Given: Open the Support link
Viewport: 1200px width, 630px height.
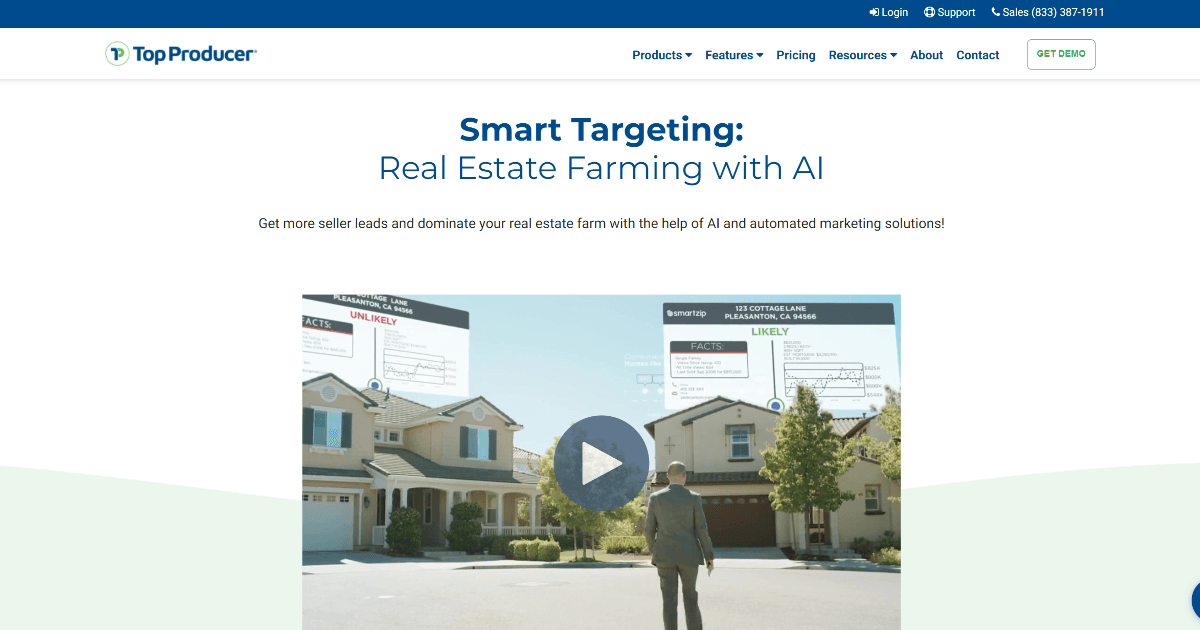Looking at the screenshot, I should 955,12.
